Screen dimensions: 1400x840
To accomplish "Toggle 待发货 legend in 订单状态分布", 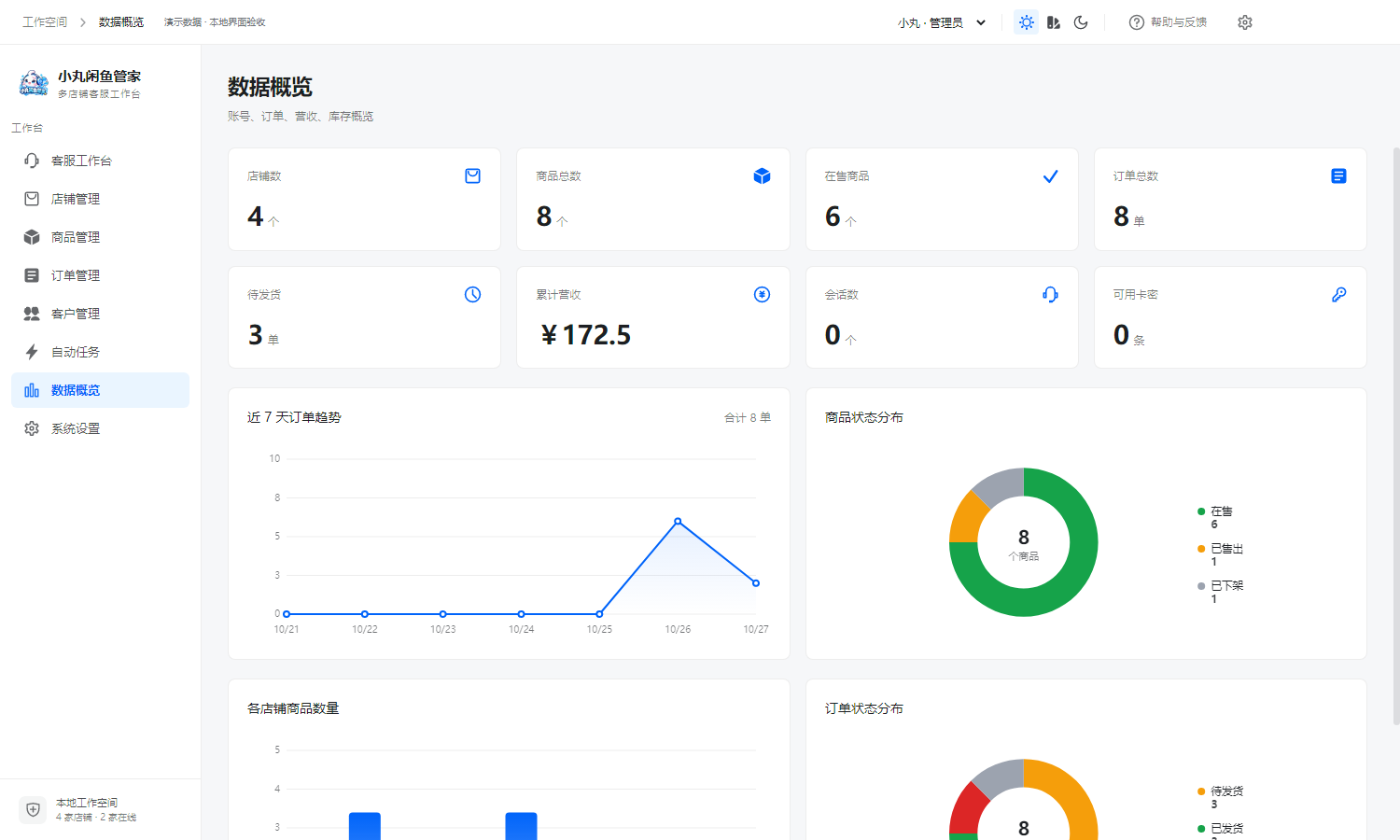I will (1221, 797).
